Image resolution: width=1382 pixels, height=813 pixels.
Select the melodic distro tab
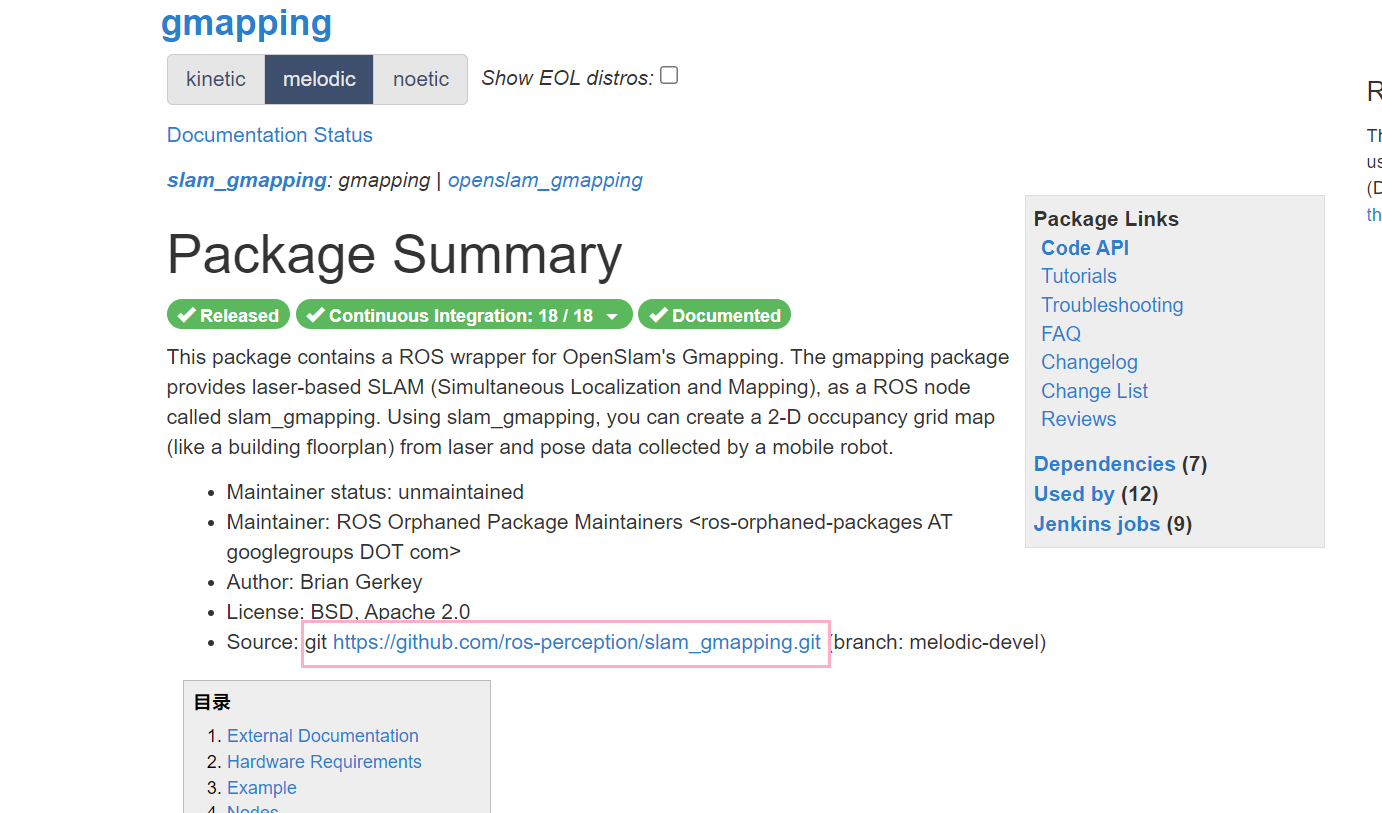coord(319,79)
